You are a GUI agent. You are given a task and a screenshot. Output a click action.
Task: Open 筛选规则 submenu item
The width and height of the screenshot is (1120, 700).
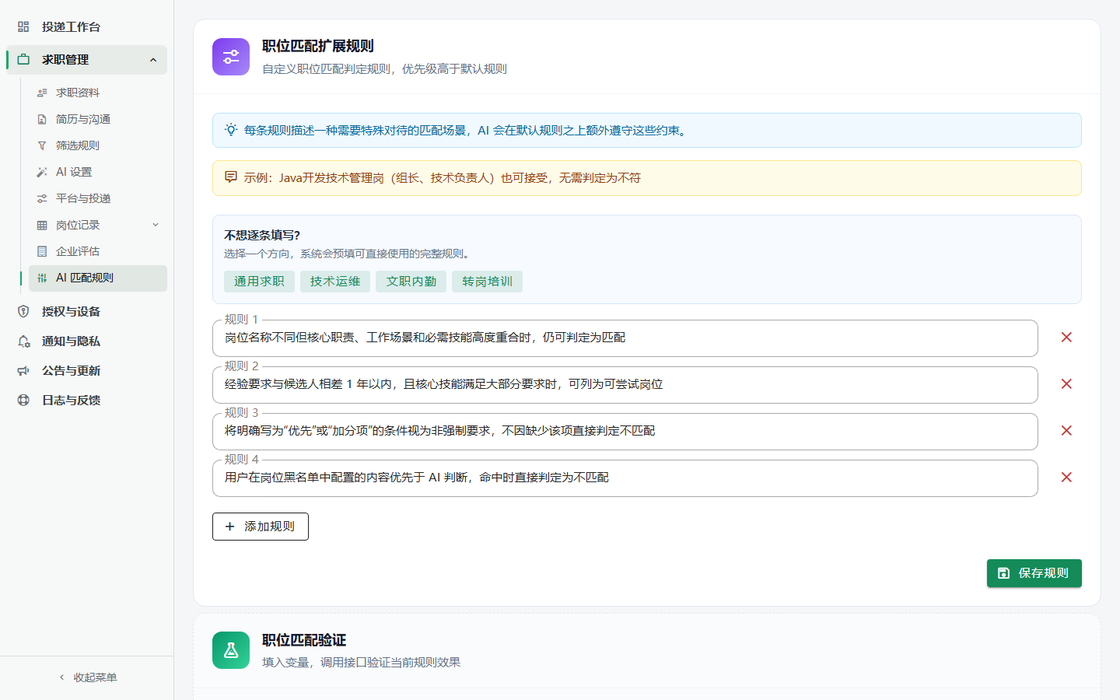coord(98,146)
